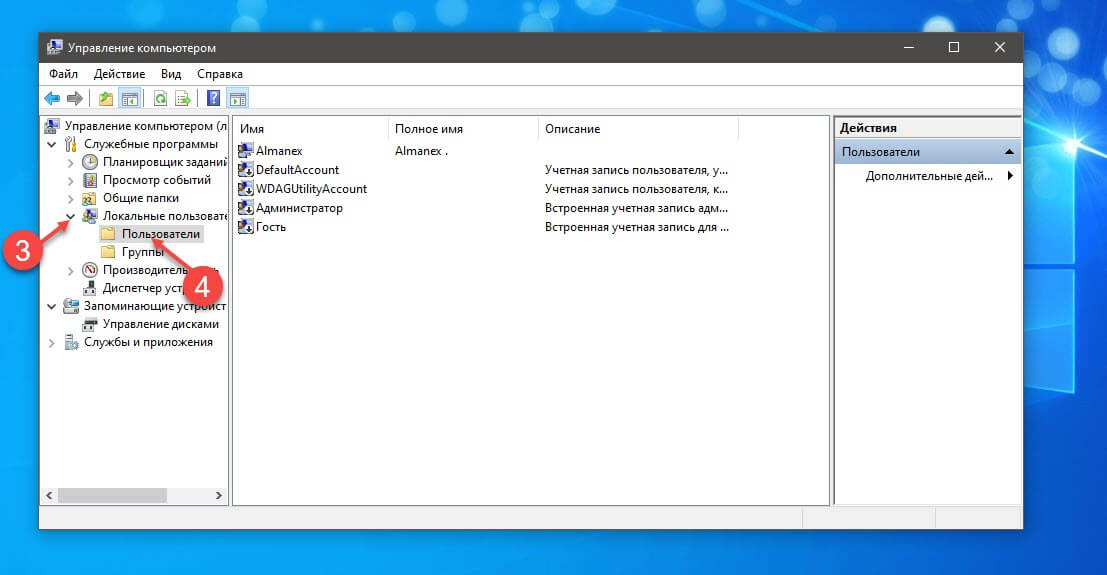This screenshot has height=575, width=1107.
Task: Select the WDAGUtilityAccount name text
Action: click(x=311, y=189)
